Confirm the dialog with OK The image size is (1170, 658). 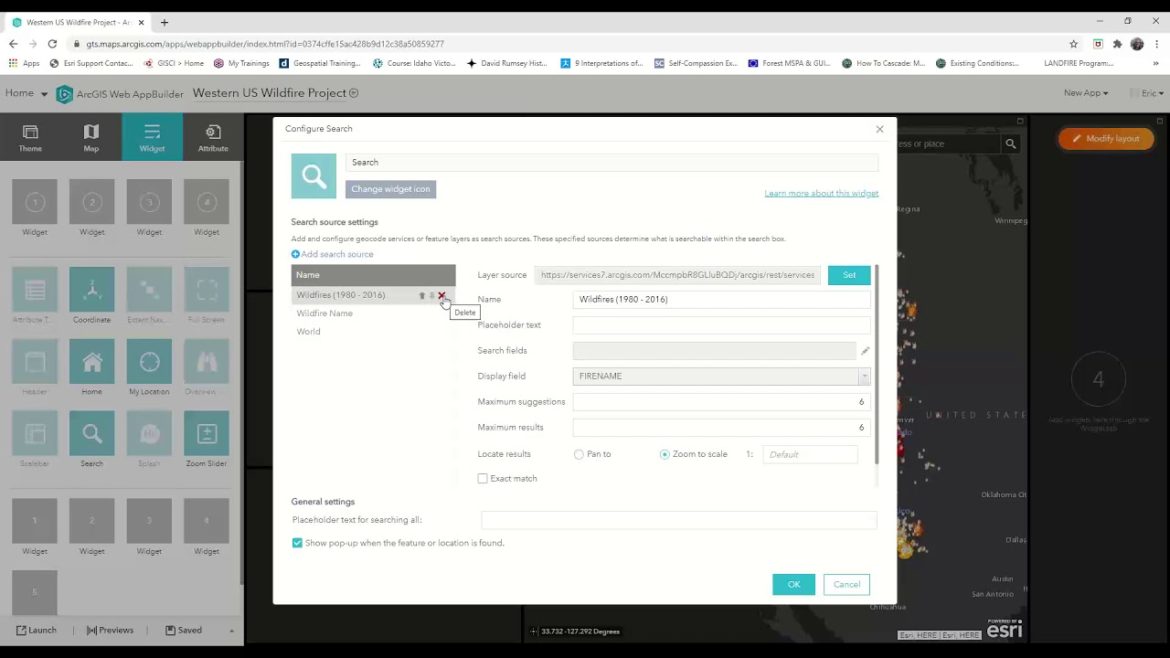tap(794, 584)
